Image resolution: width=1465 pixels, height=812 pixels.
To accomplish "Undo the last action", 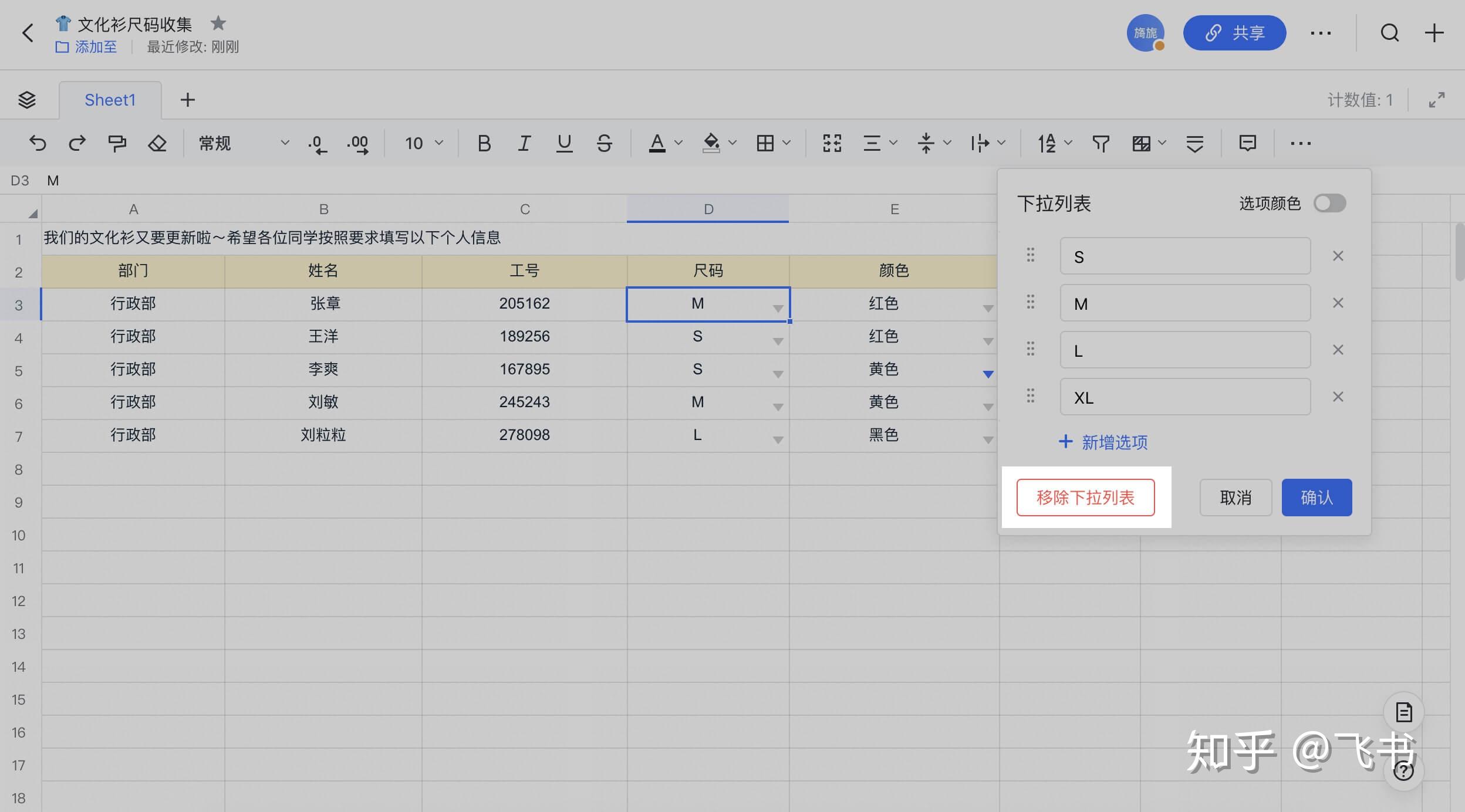I will tap(37, 143).
